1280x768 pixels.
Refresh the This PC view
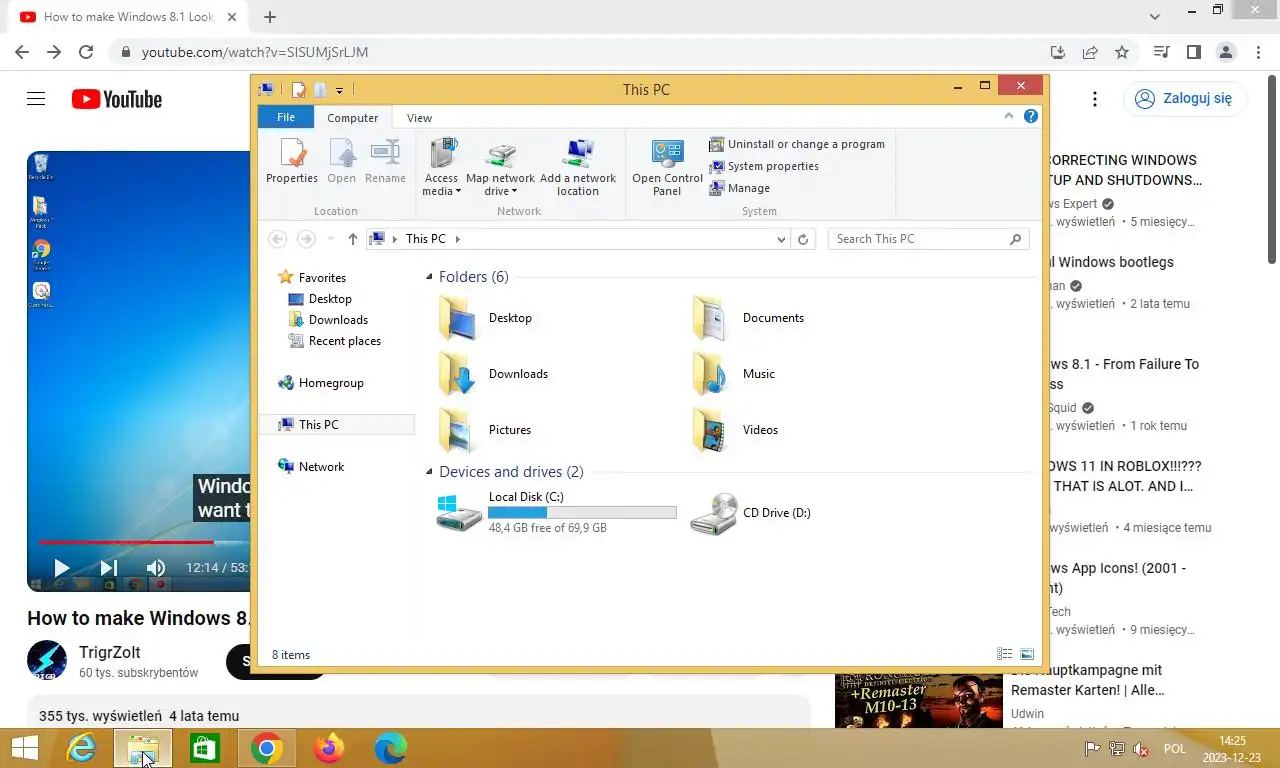(803, 239)
